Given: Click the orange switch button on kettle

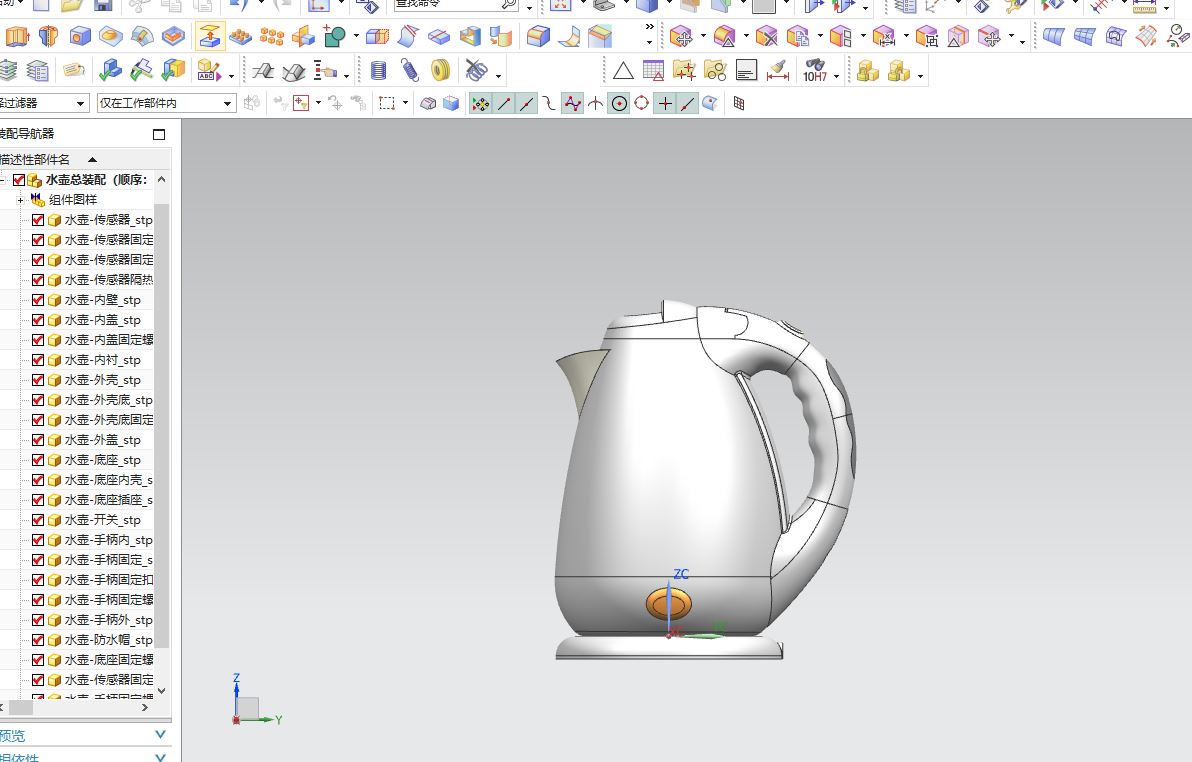Looking at the screenshot, I should 669,605.
